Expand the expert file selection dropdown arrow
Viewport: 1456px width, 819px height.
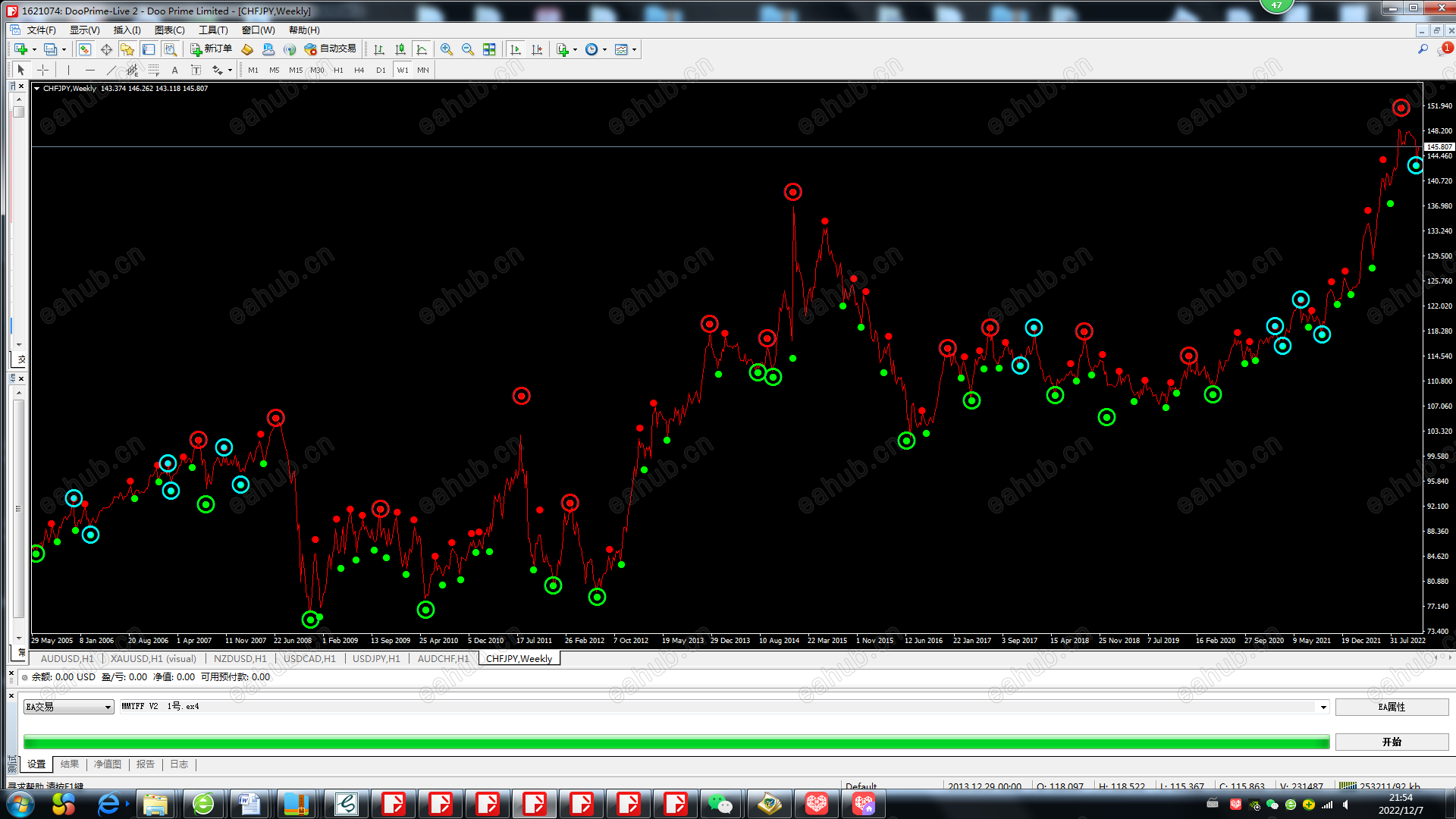pos(1323,707)
